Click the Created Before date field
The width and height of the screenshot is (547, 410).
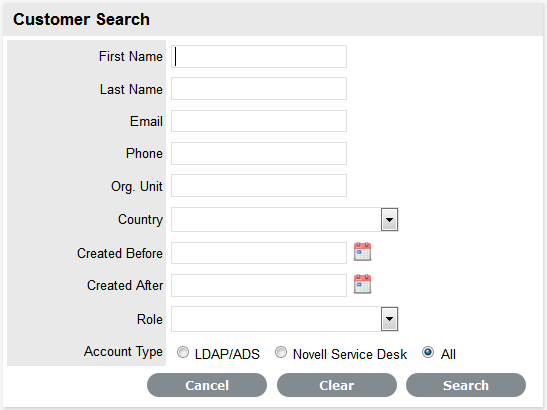(259, 253)
